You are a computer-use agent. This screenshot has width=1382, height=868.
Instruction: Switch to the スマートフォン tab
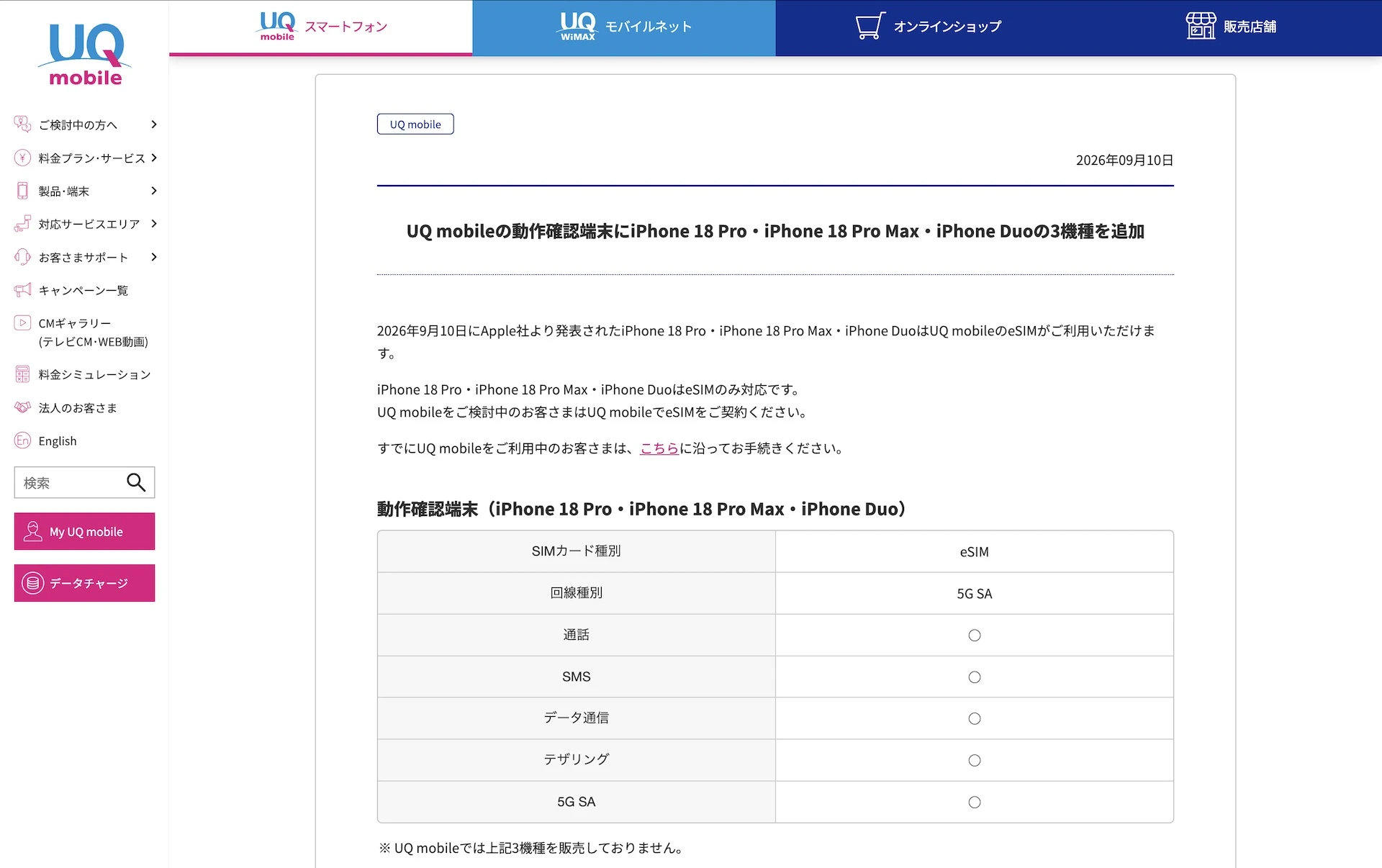[x=321, y=27]
